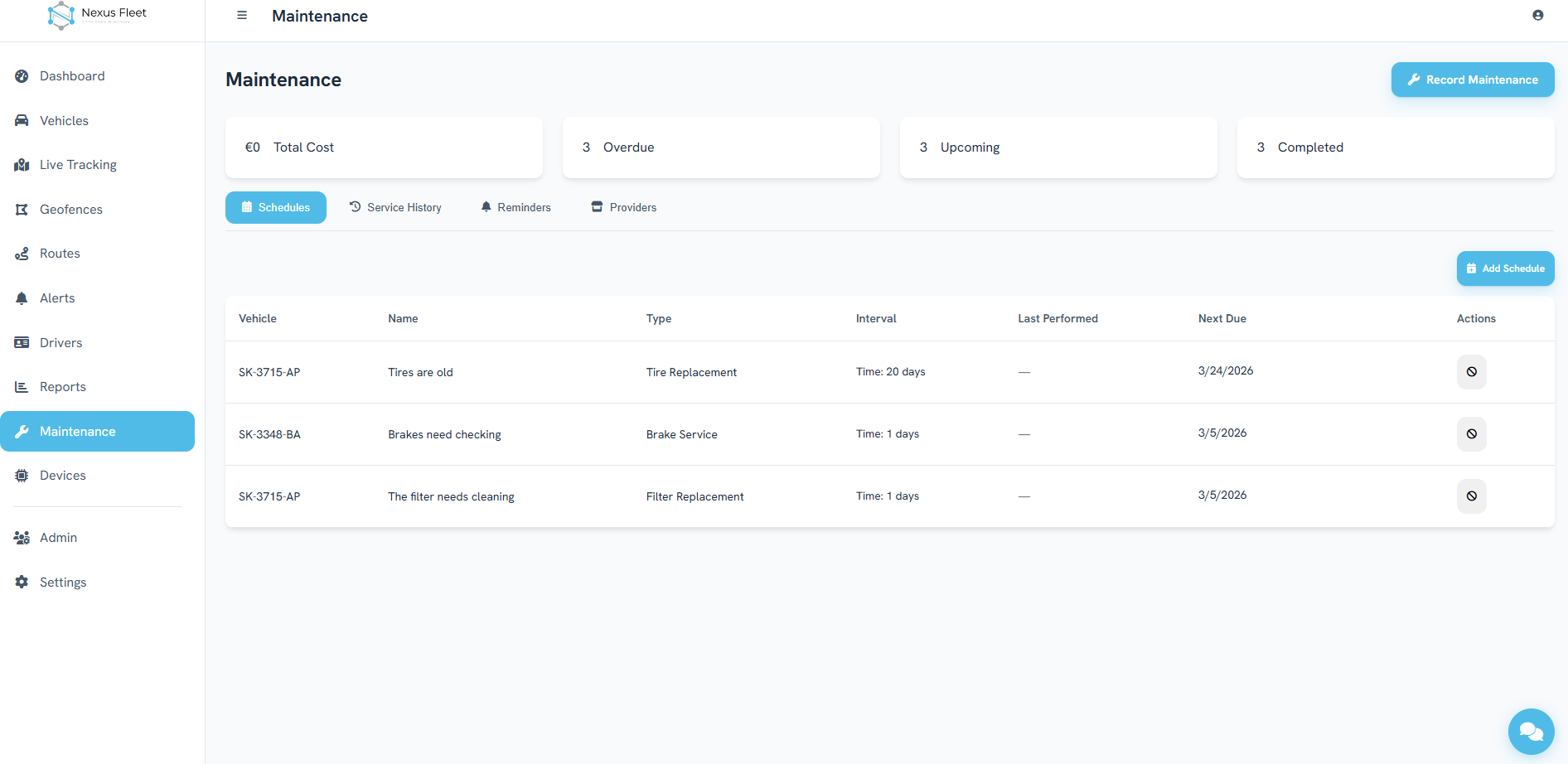The width and height of the screenshot is (1568, 764).
Task: Open the Devices page
Action: 97,476
